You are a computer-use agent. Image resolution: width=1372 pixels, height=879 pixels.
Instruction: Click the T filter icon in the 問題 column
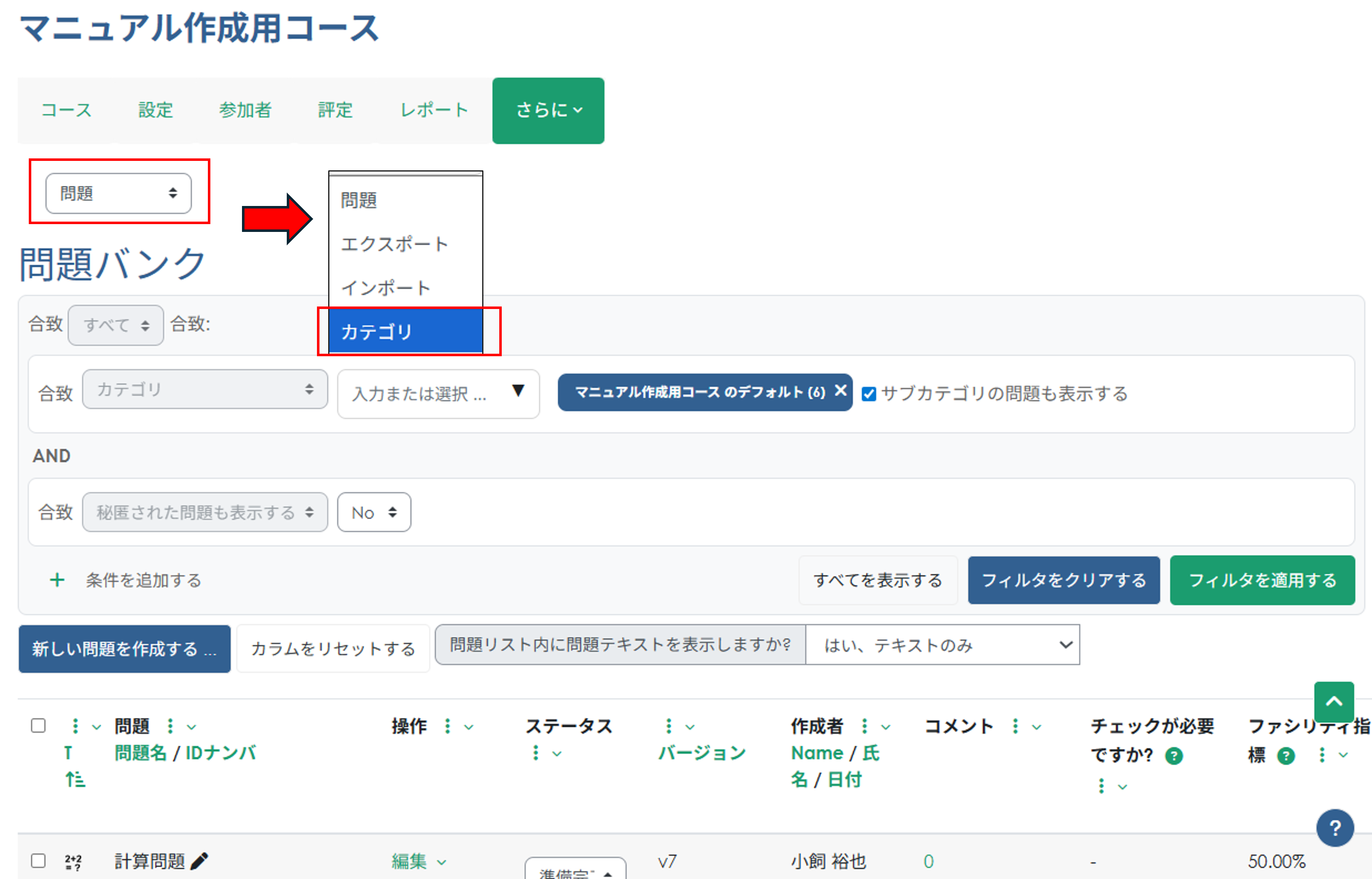pyautogui.click(x=69, y=753)
